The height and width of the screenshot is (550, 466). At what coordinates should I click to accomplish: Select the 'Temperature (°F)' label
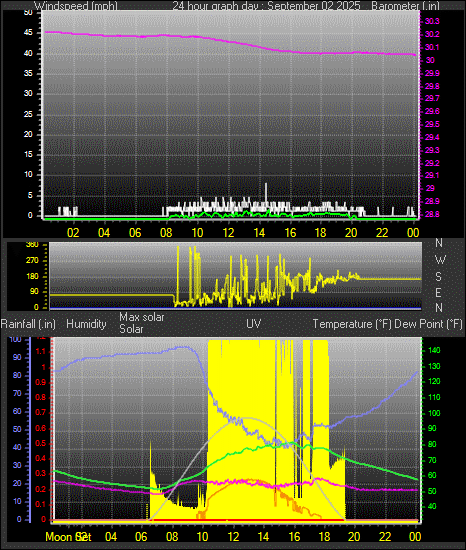352,324
